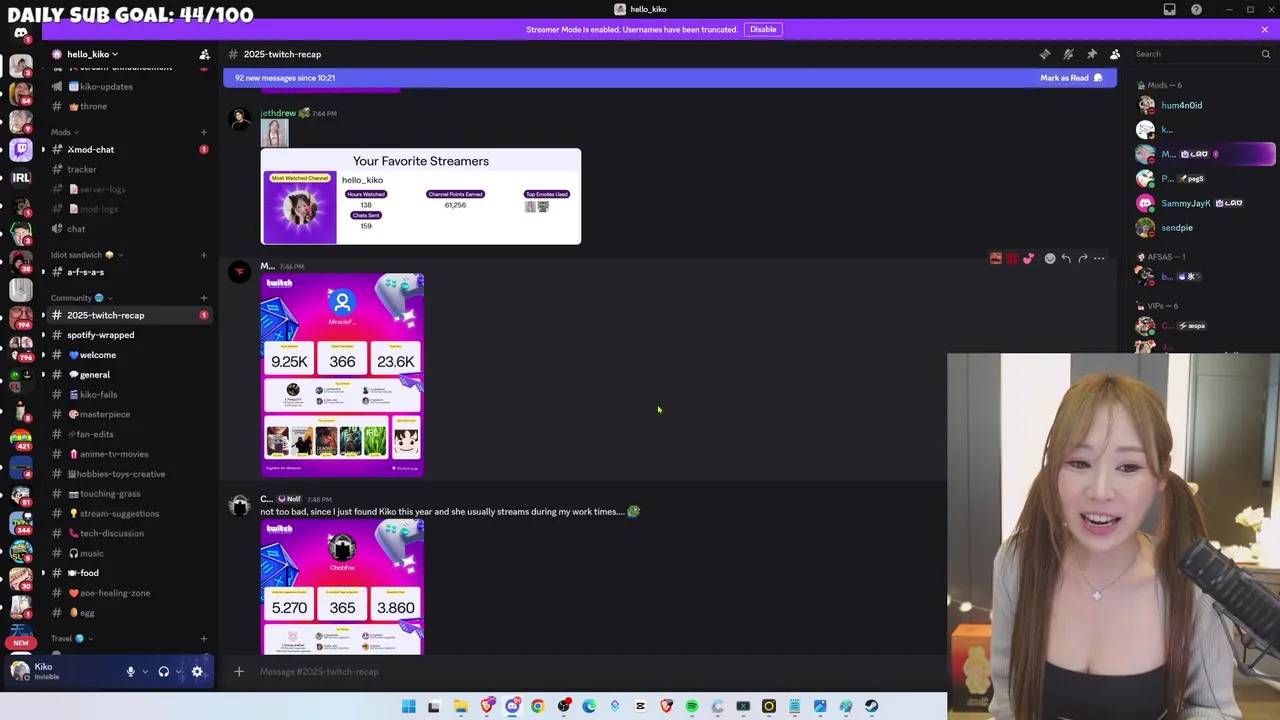Open member sendpie profile
Screen dimensions: 1280x720
click(x=1206, y=228)
